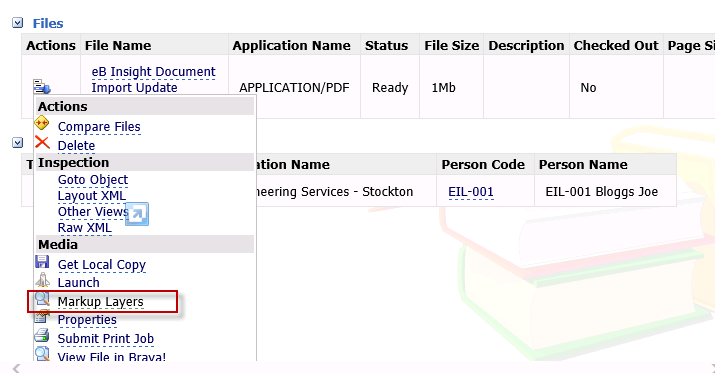Viewport: 715px width, 373px height.
Task: Choose Goto Object under Inspection
Action: (x=93, y=180)
